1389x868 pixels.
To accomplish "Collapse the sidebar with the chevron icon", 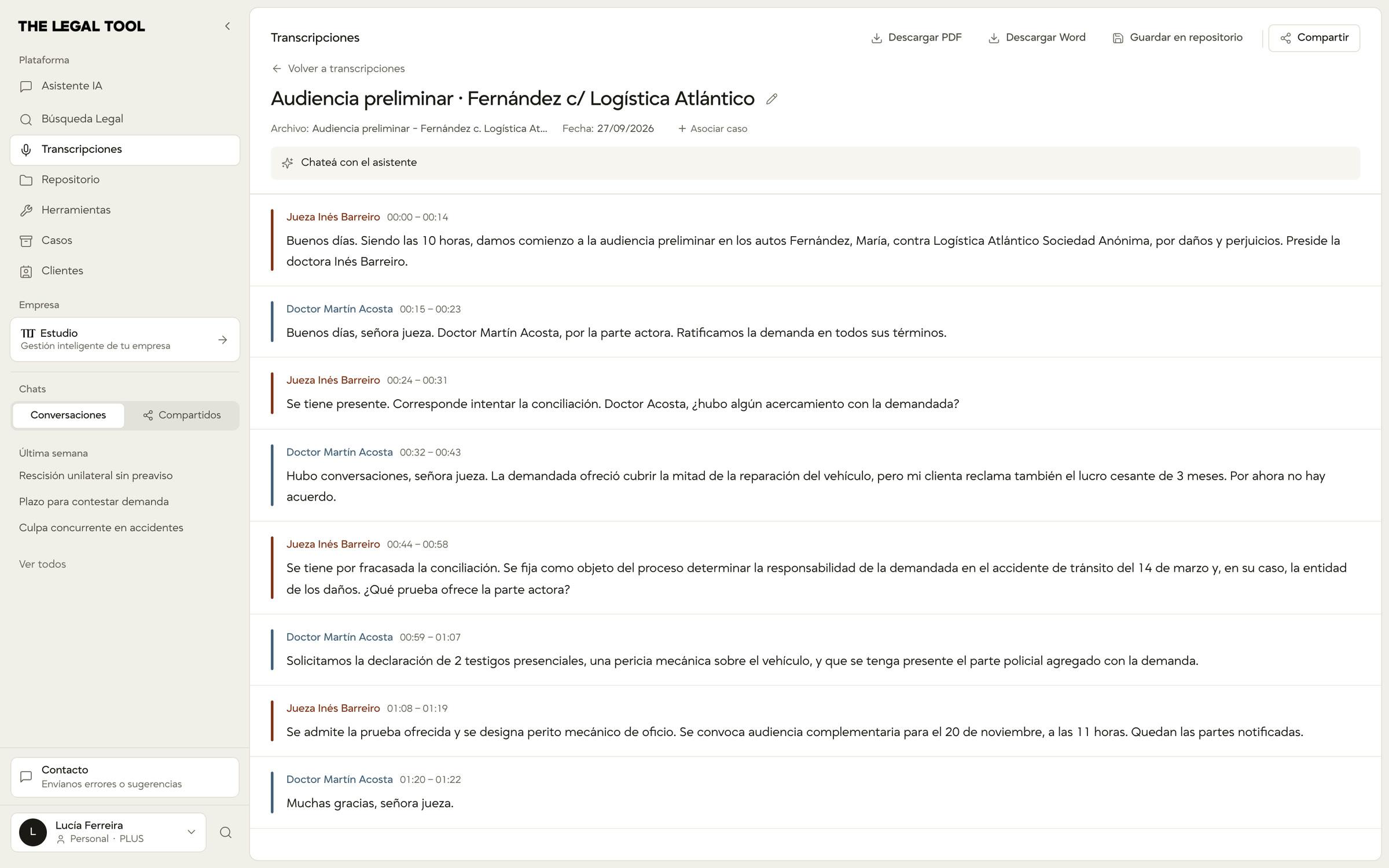I will [x=227, y=26].
